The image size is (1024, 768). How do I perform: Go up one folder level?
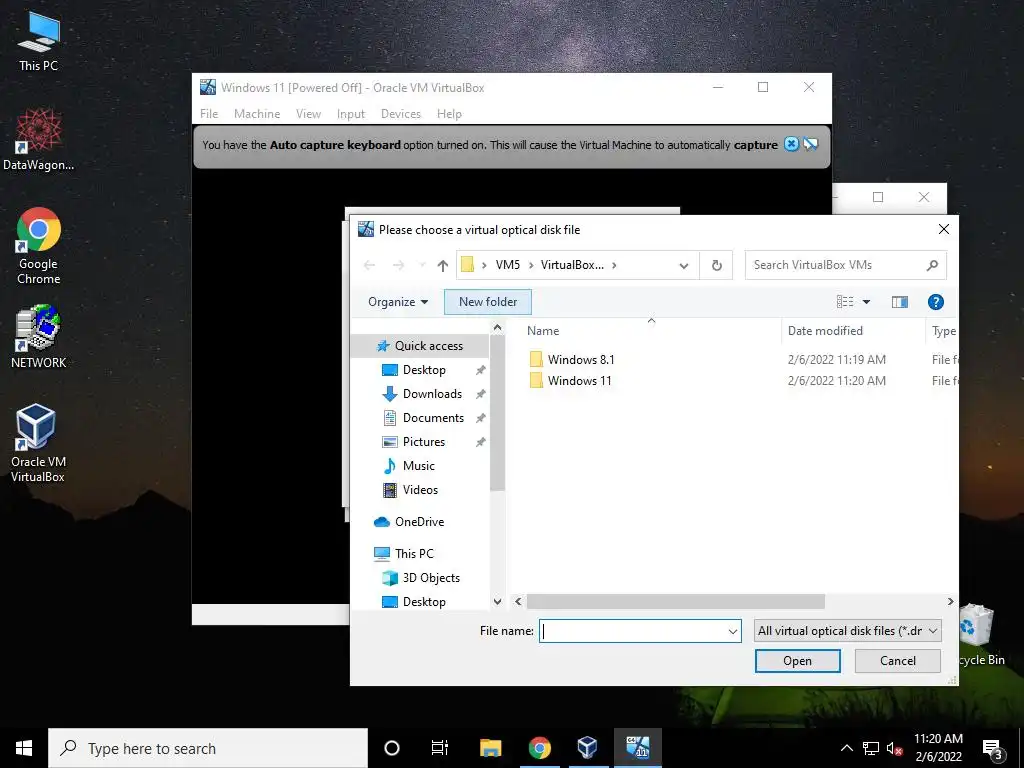click(443, 265)
